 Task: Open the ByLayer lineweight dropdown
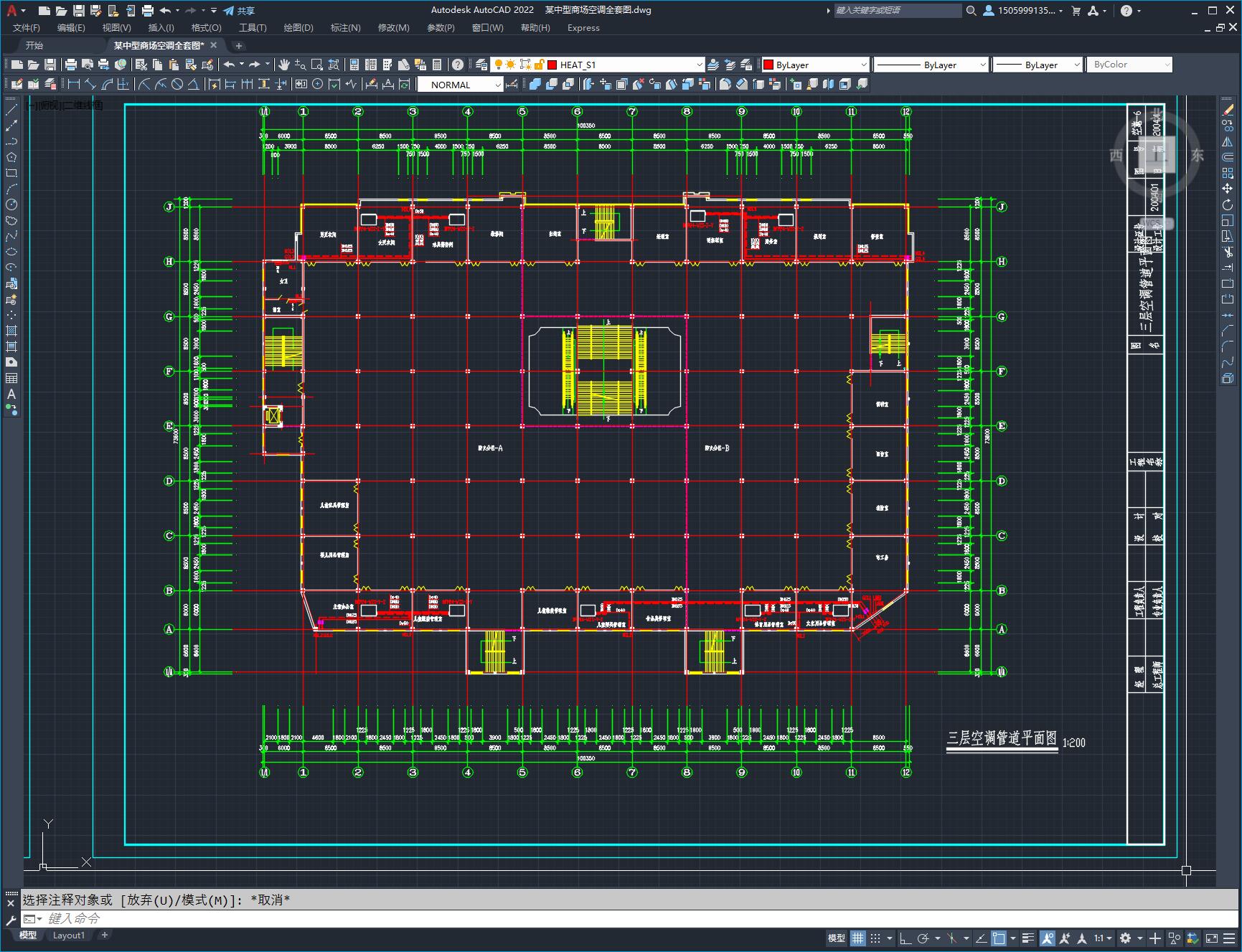tap(1077, 65)
